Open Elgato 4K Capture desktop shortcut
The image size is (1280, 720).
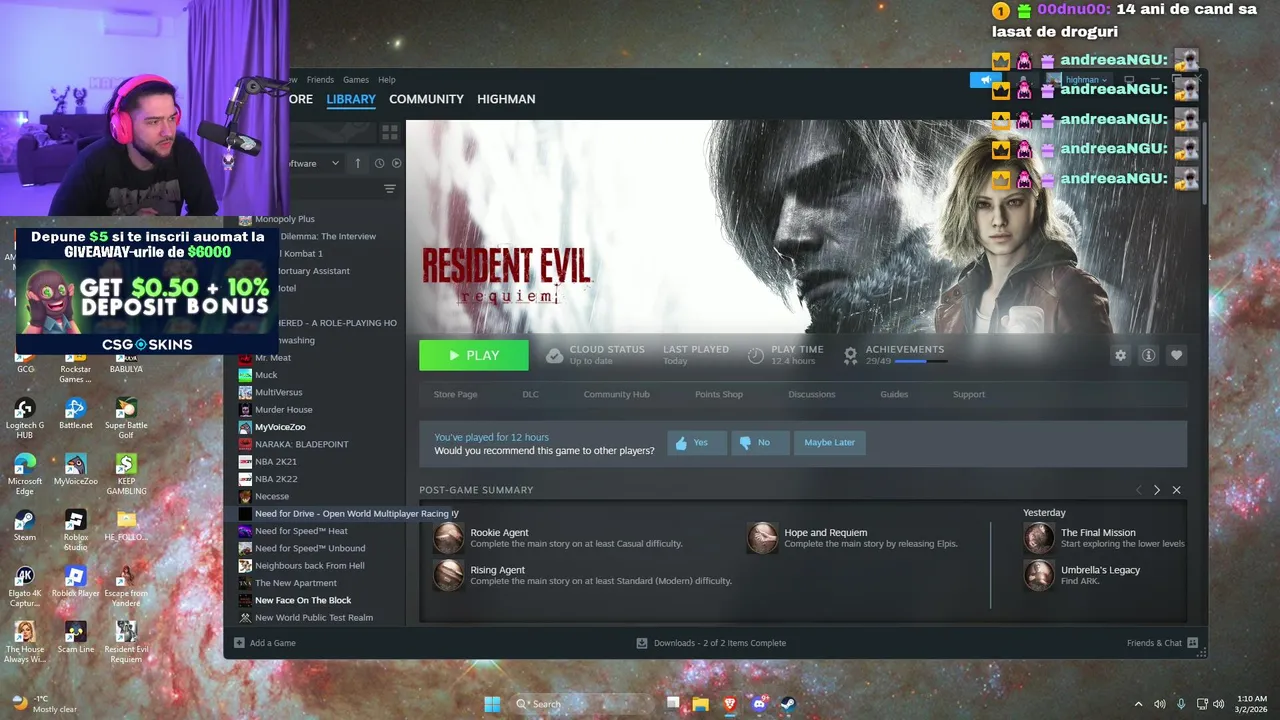tap(25, 587)
